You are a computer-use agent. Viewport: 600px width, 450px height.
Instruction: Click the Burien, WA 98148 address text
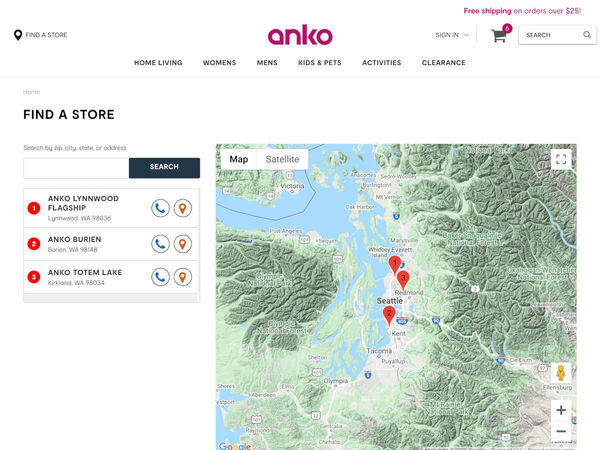point(72,249)
